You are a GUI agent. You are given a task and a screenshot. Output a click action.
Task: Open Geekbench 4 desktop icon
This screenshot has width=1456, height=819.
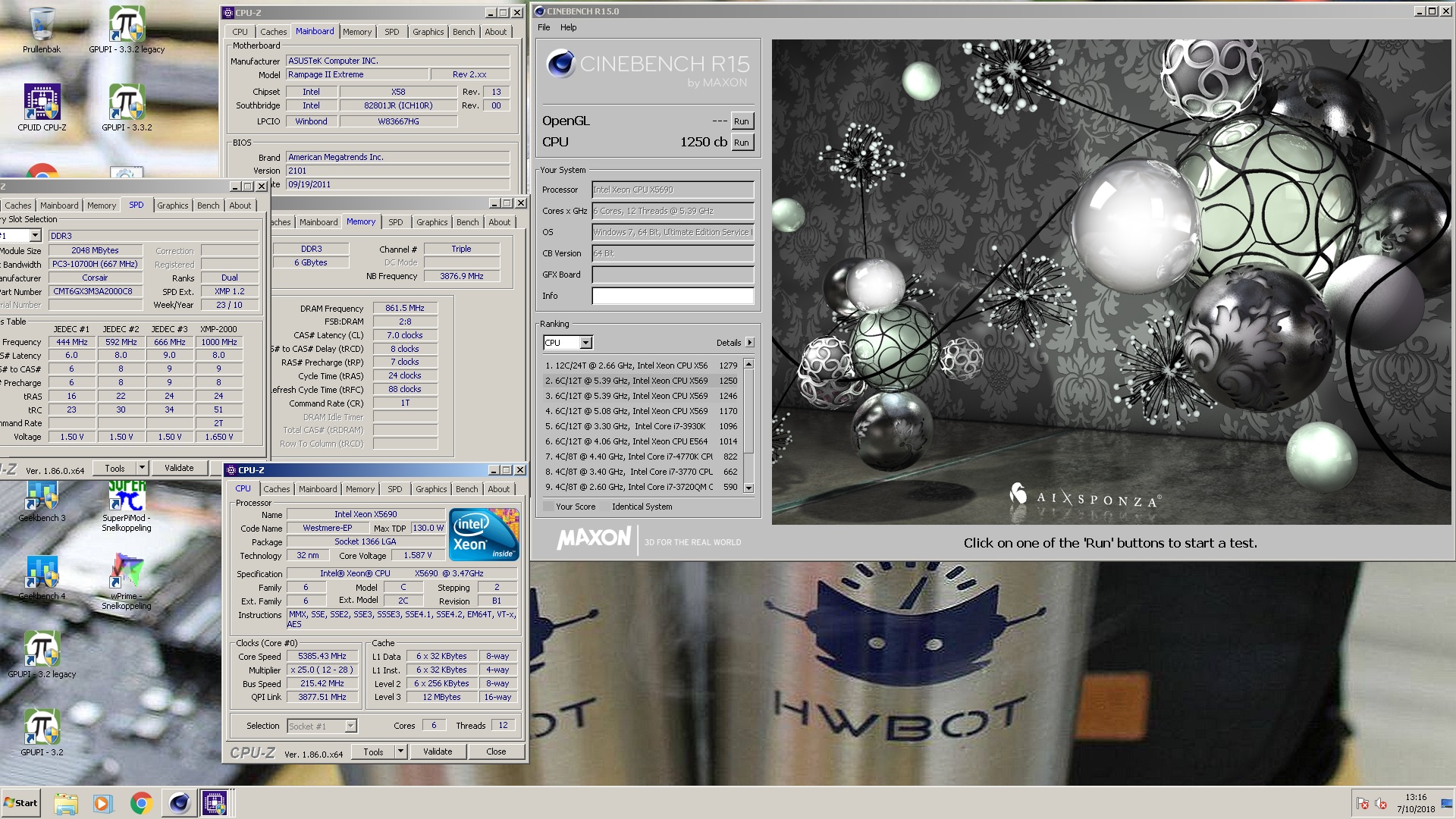(42, 578)
